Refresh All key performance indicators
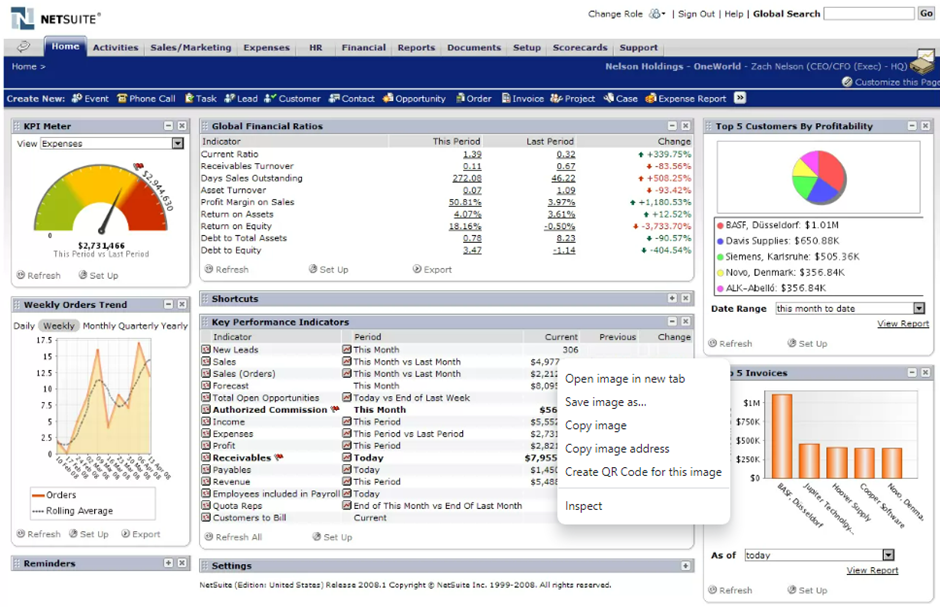Image resolution: width=940 pixels, height=607 pixels. click(233, 537)
